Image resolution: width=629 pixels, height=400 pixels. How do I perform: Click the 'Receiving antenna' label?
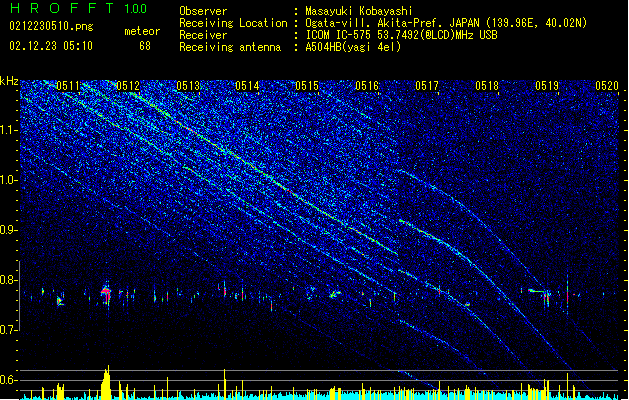[230, 47]
